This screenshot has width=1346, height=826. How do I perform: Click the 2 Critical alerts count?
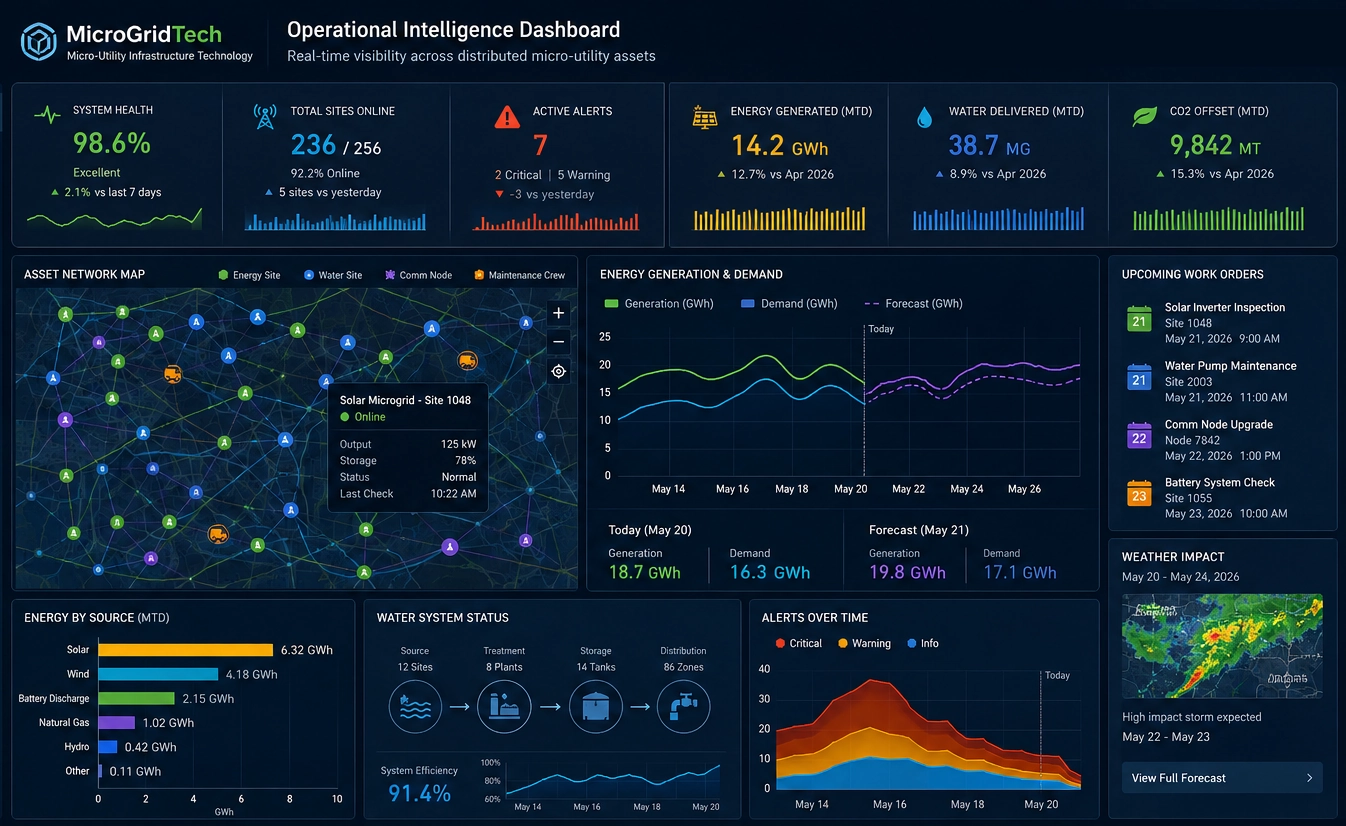pyautogui.click(x=518, y=175)
